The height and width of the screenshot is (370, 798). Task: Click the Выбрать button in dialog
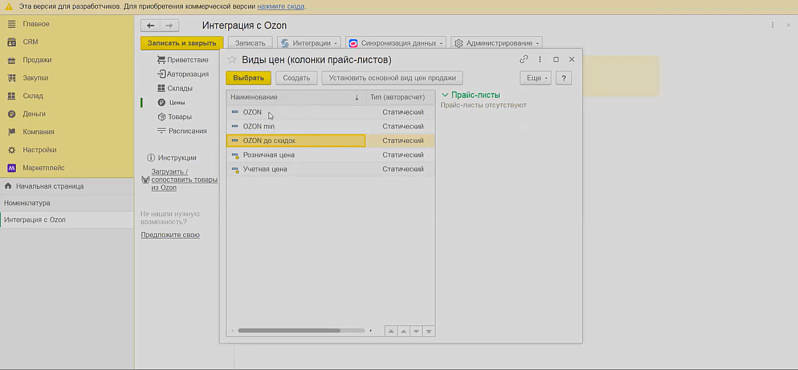click(x=248, y=78)
